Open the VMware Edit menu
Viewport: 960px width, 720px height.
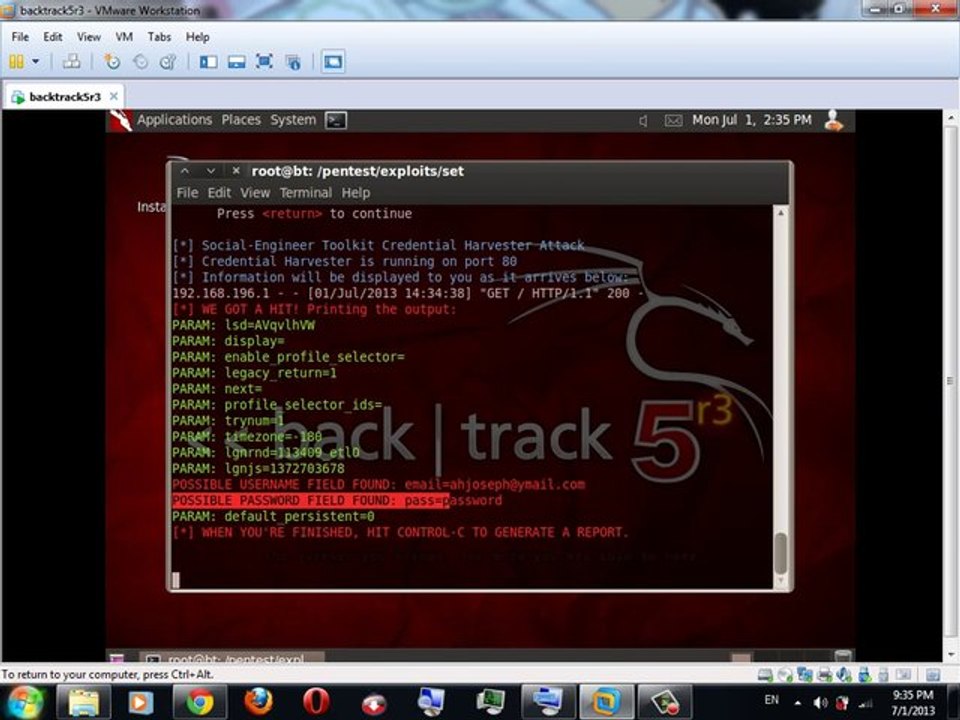coord(53,37)
